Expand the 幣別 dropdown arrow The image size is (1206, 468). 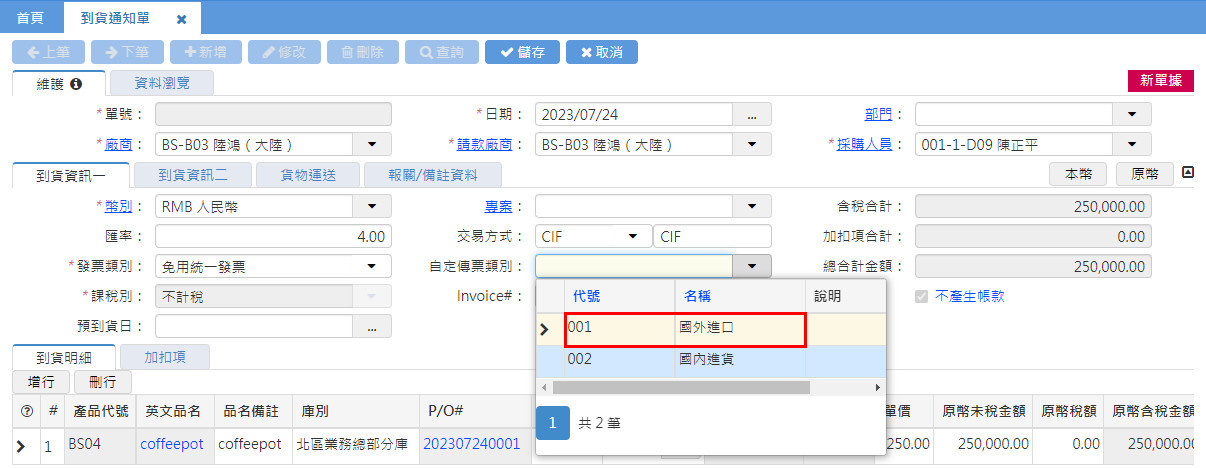tap(372, 207)
